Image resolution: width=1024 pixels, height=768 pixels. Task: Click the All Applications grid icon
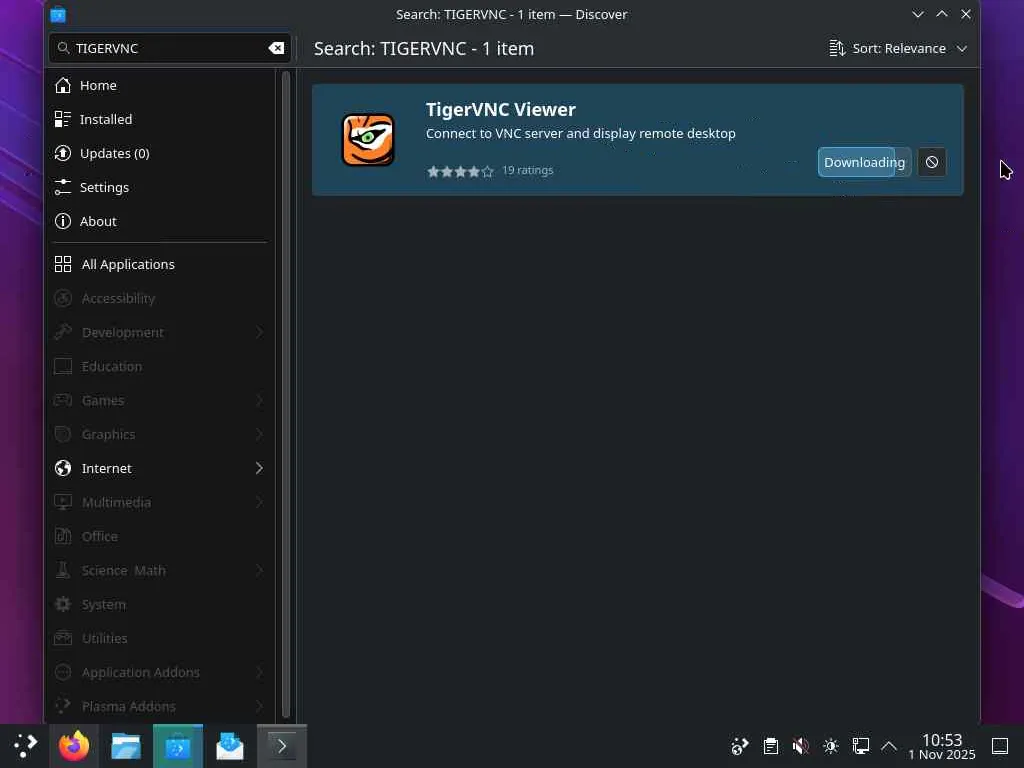[63, 264]
